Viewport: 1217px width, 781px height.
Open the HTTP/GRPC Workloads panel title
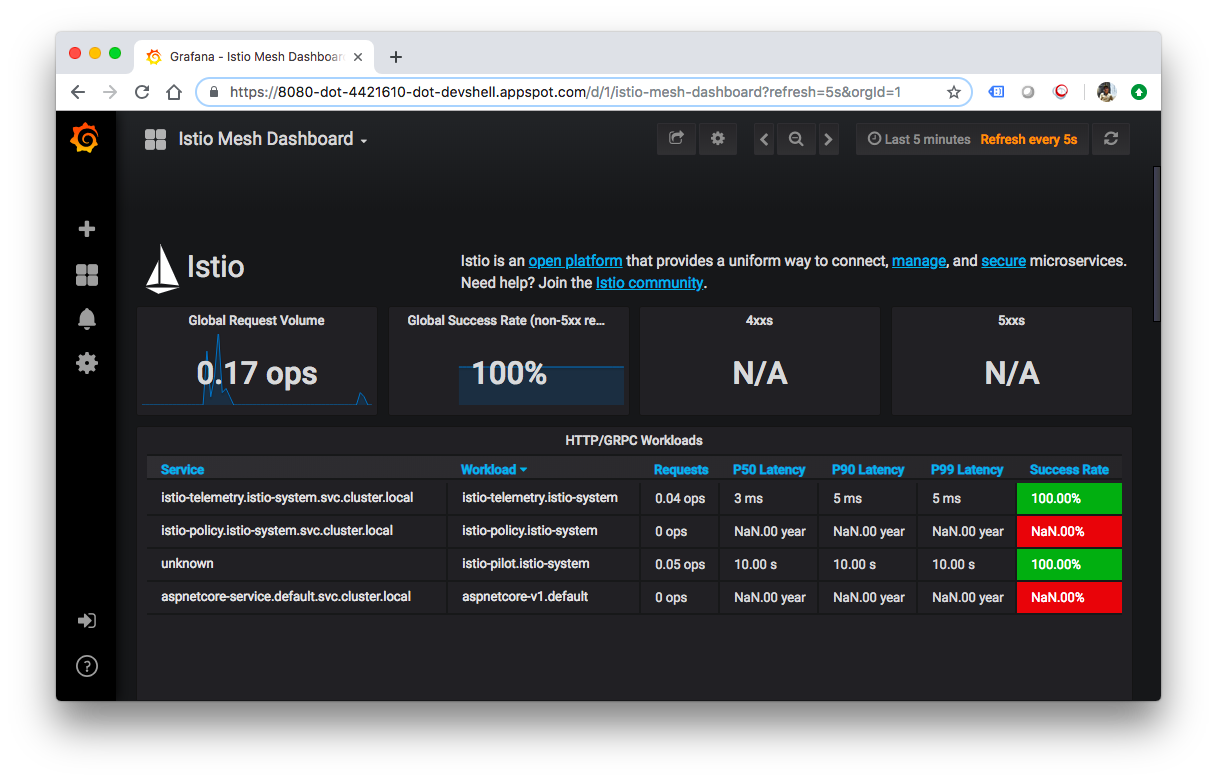click(x=634, y=440)
